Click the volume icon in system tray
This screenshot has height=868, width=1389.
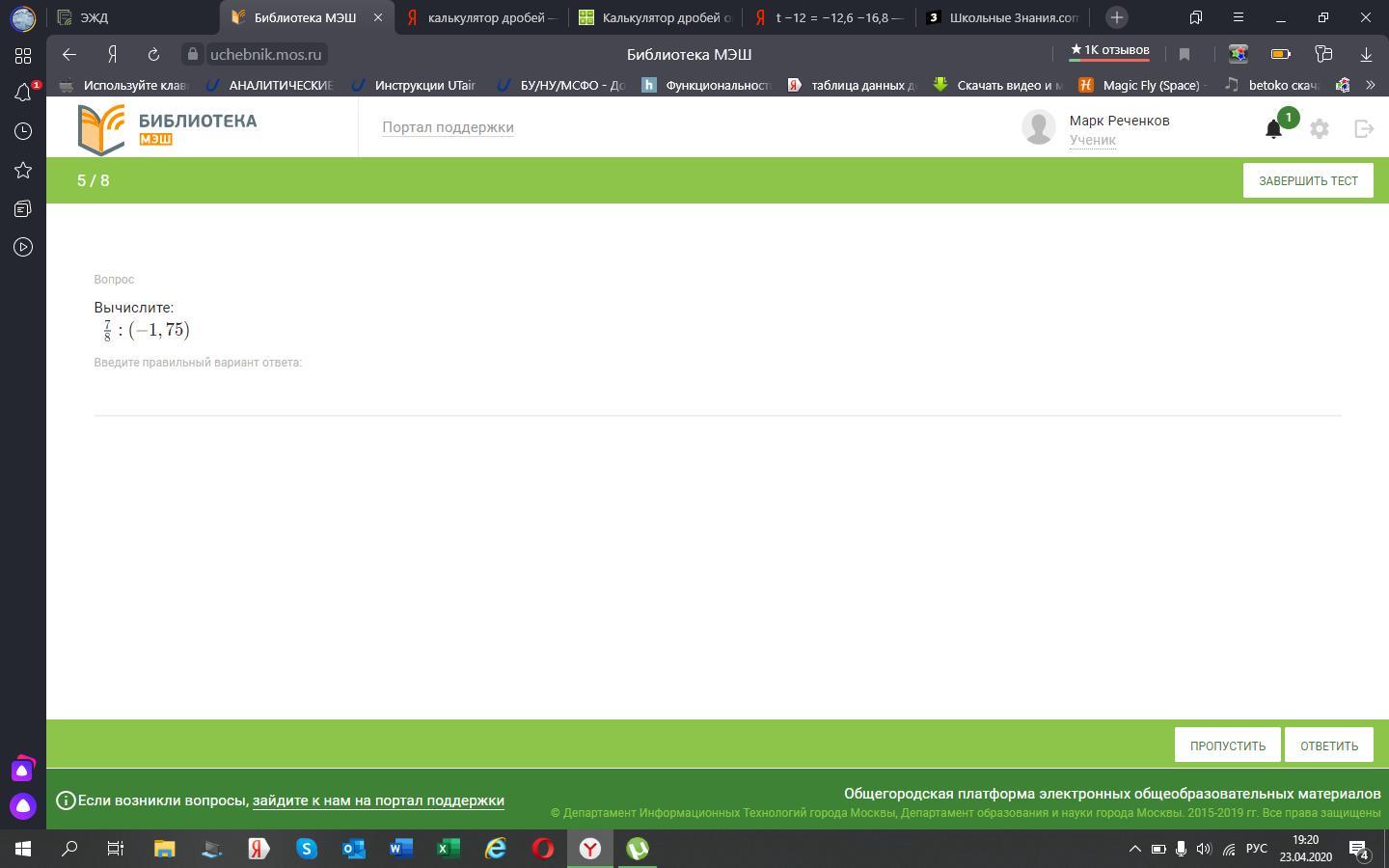click(1204, 849)
